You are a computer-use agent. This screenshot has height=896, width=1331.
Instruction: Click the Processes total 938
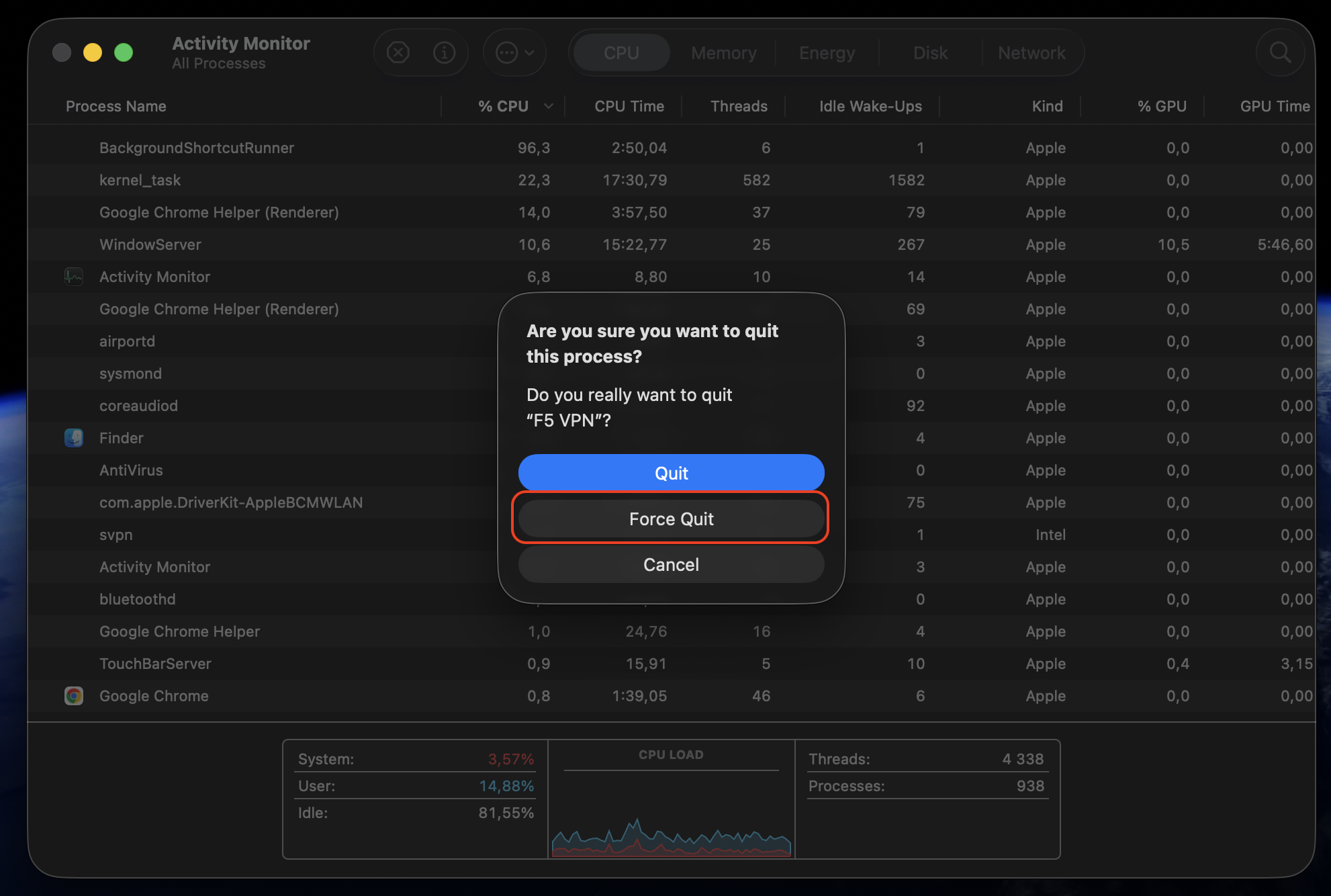[x=1030, y=786]
